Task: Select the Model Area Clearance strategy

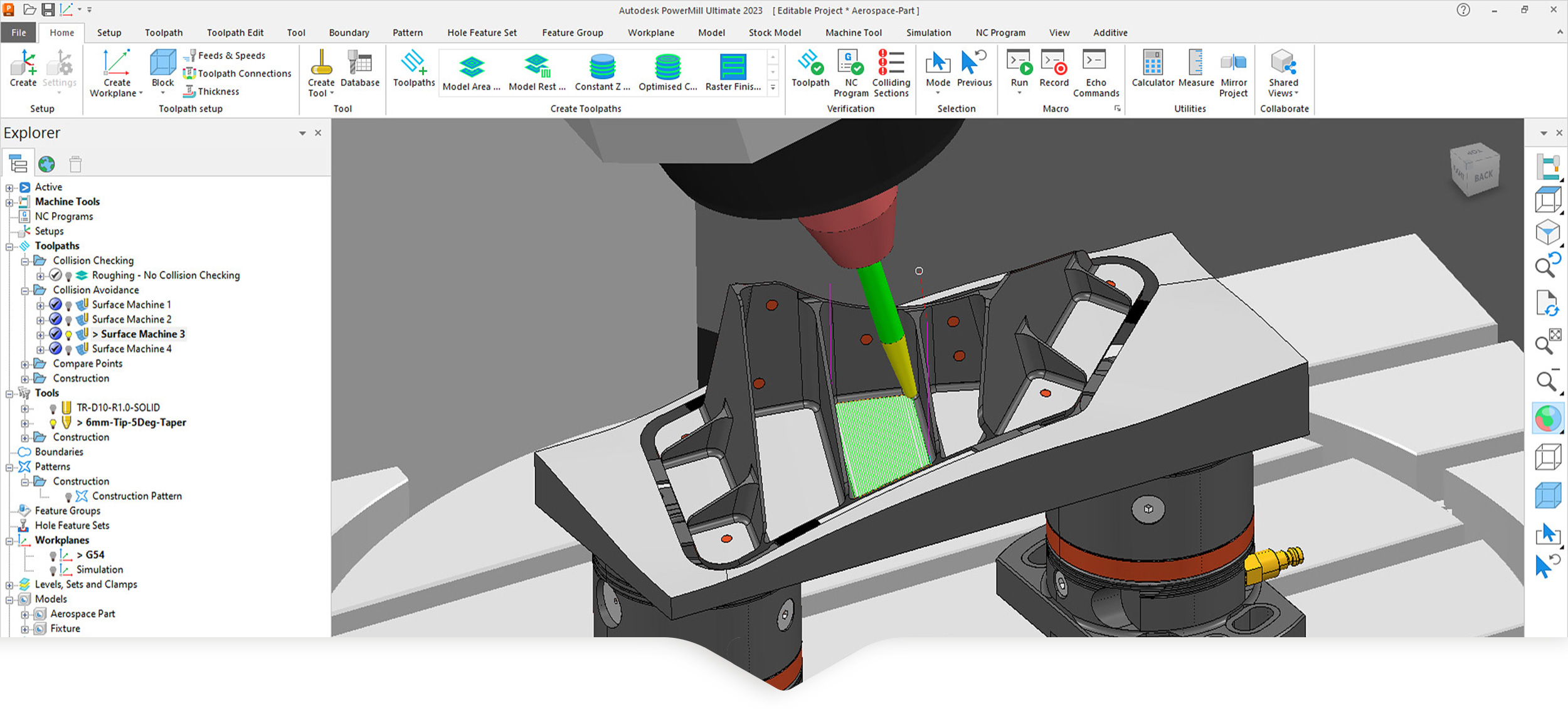Action: [472, 73]
